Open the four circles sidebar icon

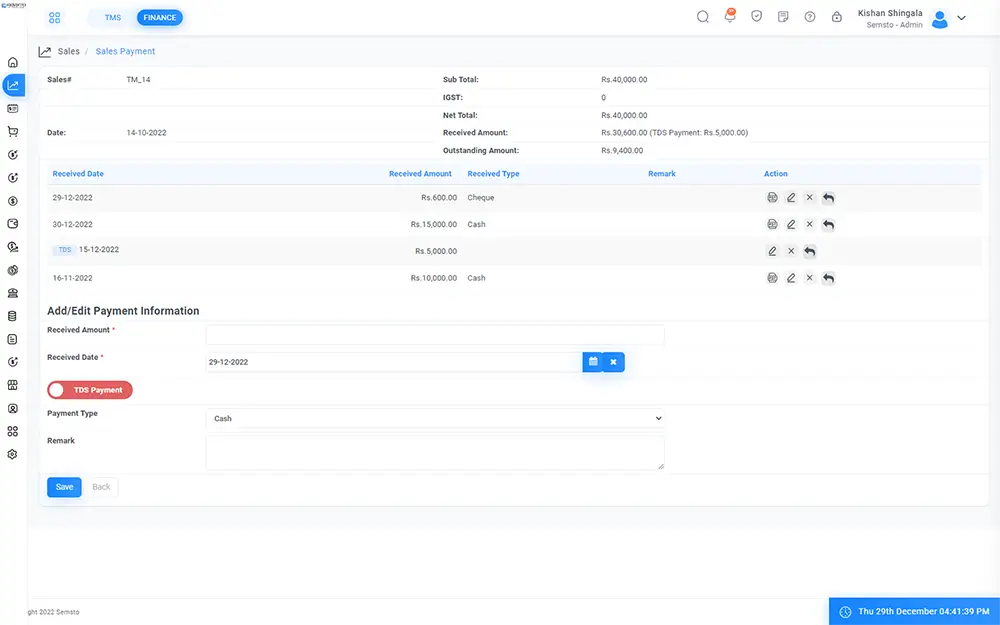click(13, 431)
